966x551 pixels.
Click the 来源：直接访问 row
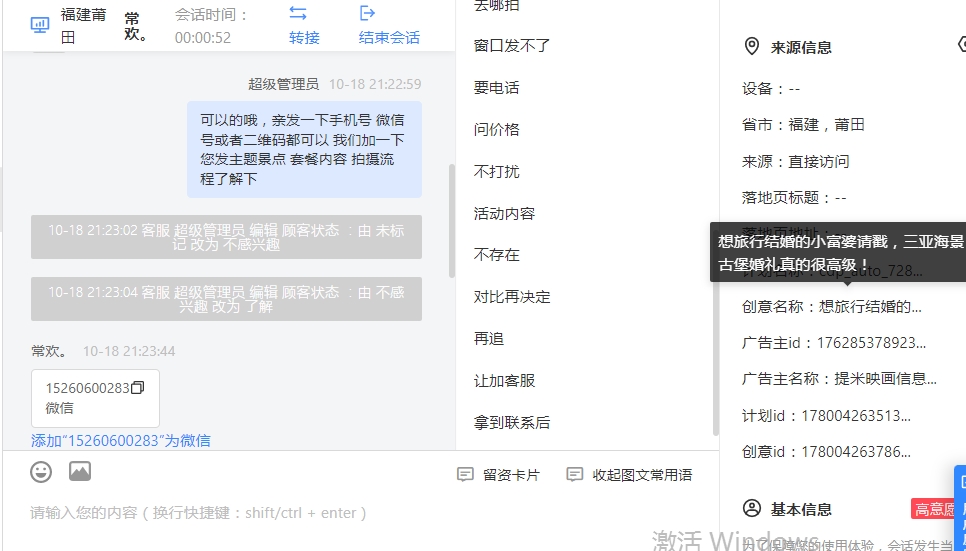796,161
